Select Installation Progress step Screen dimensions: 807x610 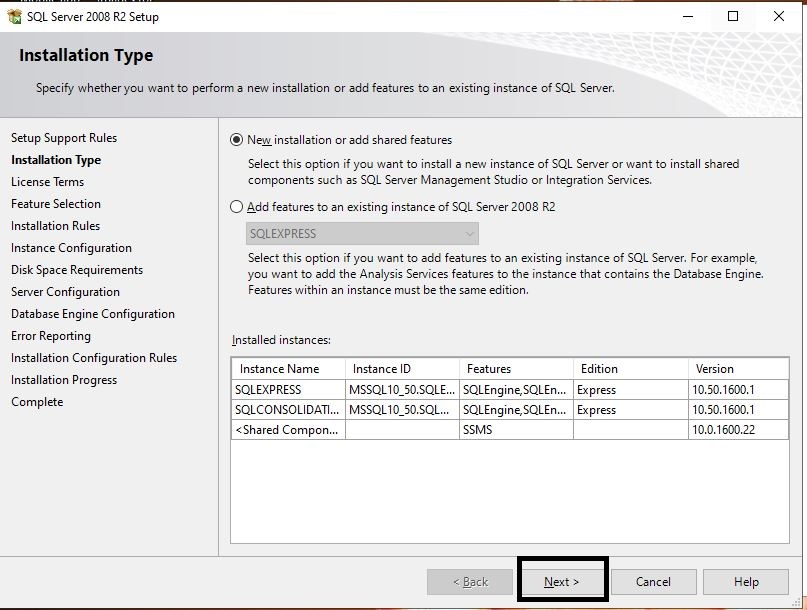click(64, 380)
